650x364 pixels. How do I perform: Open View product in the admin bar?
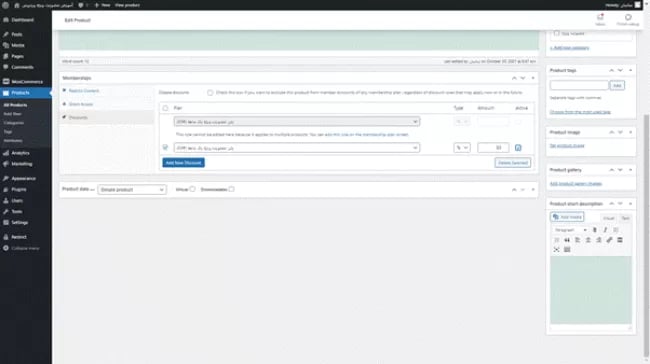[127, 5]
